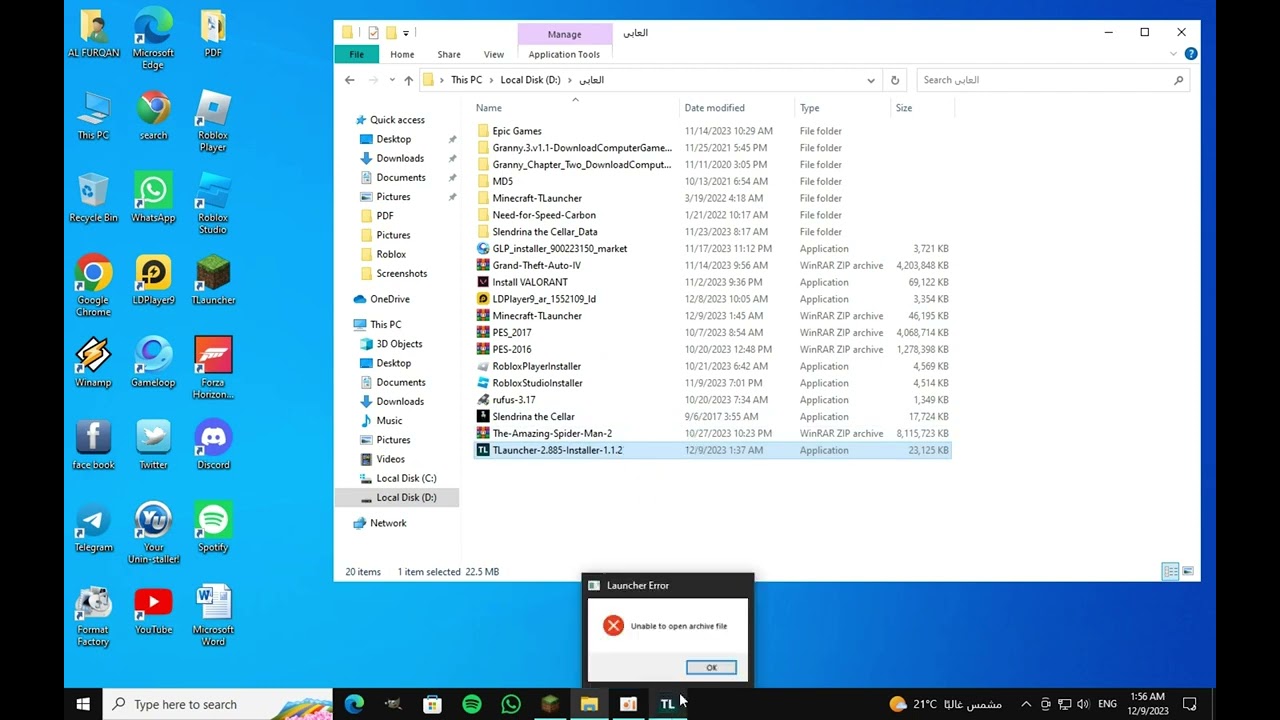Open Microsoft Edge desktop shortcut
1280x720 pixels.
pyautogui.click(x=153, y=39)
